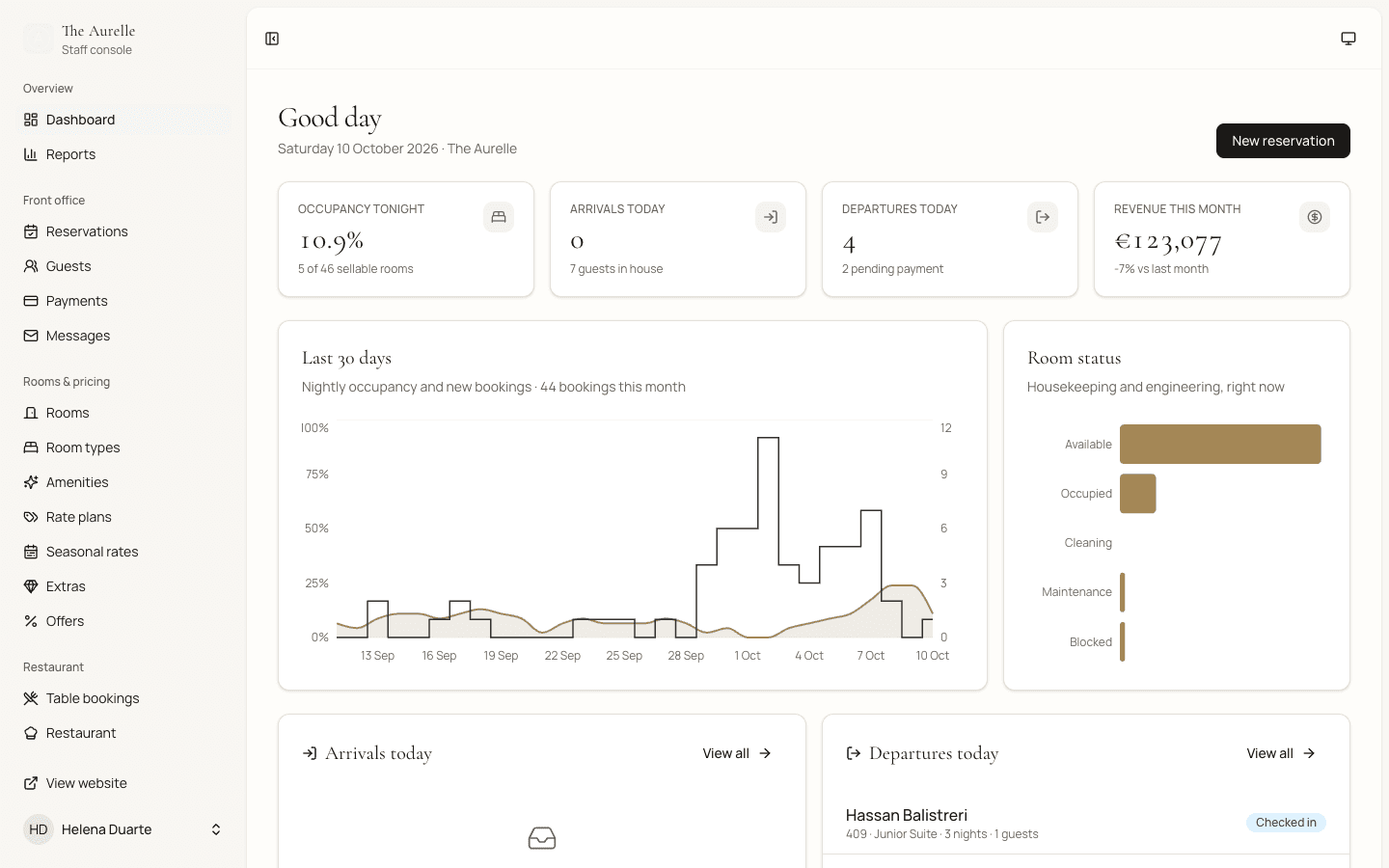Click the Reservations calendar icon
Image resolution: width=1389 pixels, height=868 pixels.
pyautogui.click(x=31, y=231)
